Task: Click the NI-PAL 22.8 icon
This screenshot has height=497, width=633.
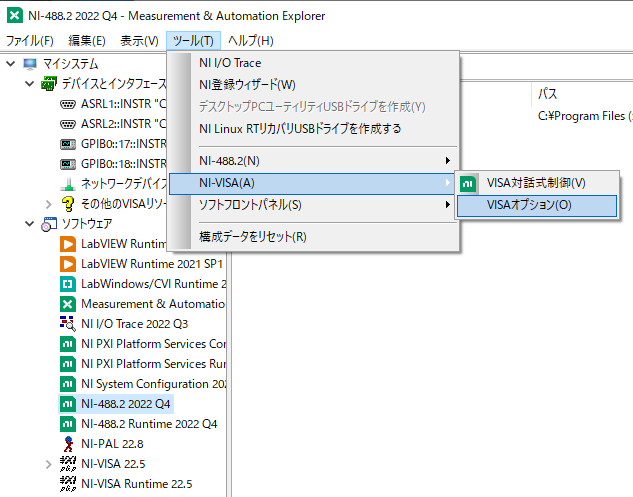Action: click(x=68, y=444)
